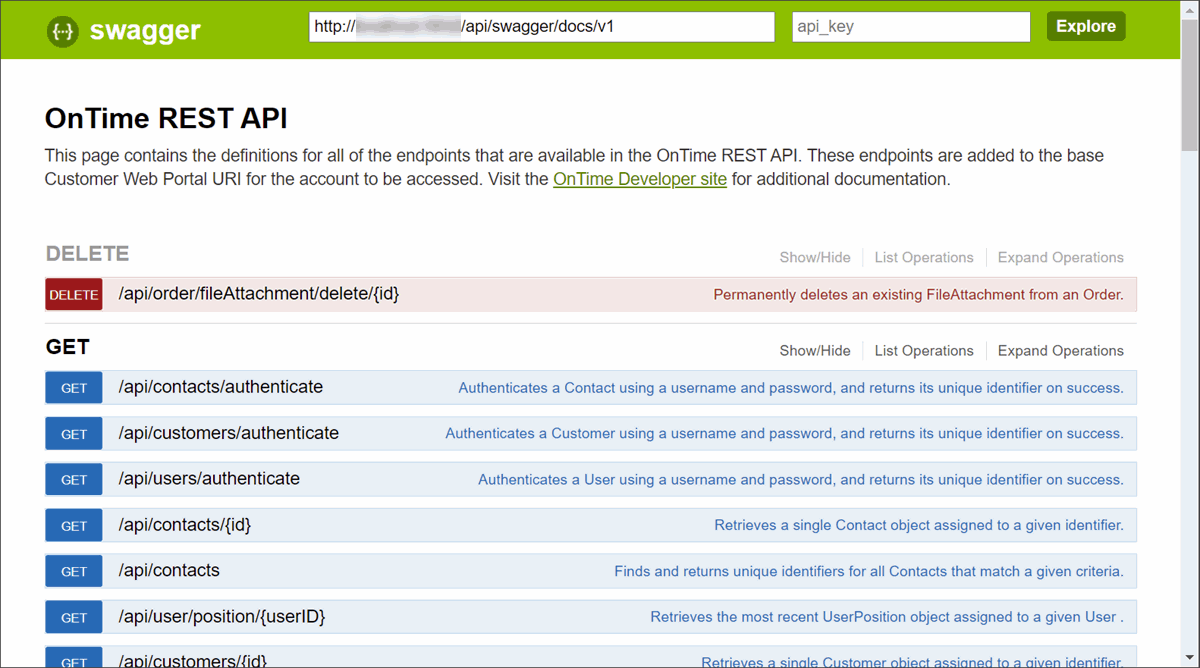This screenshot has height=668, width=1200.
Task: Click the 'Authenticates a User using a username' description
Action: click(801, 480)
